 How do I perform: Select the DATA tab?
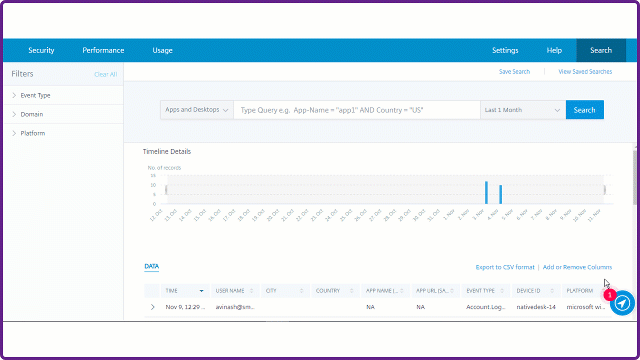tap(151, 267)
